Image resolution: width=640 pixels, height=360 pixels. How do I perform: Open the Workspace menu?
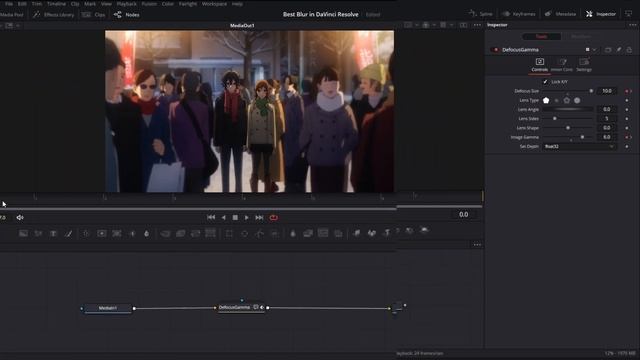pos(214,4)
